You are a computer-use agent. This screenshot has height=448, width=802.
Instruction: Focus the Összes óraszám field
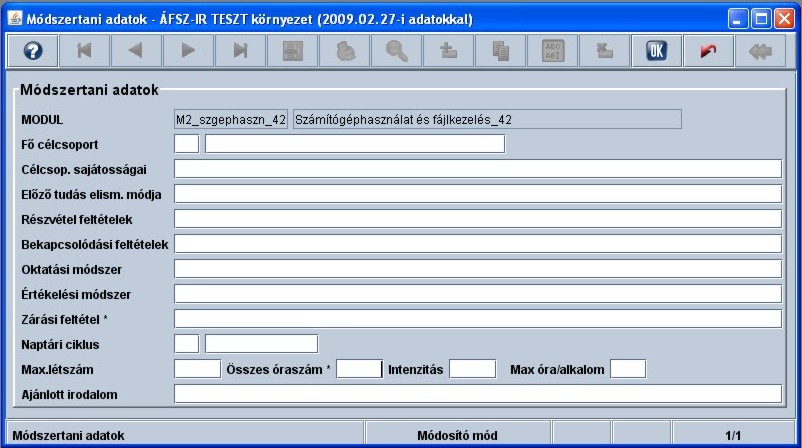(359, 369)
